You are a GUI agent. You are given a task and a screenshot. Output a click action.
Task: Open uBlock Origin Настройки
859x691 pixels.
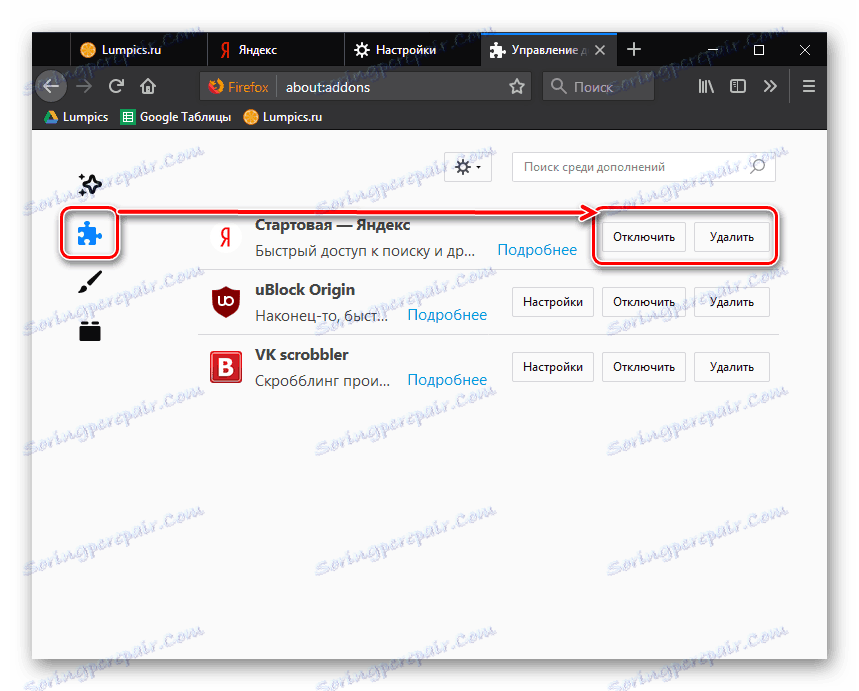click(553, 302)
